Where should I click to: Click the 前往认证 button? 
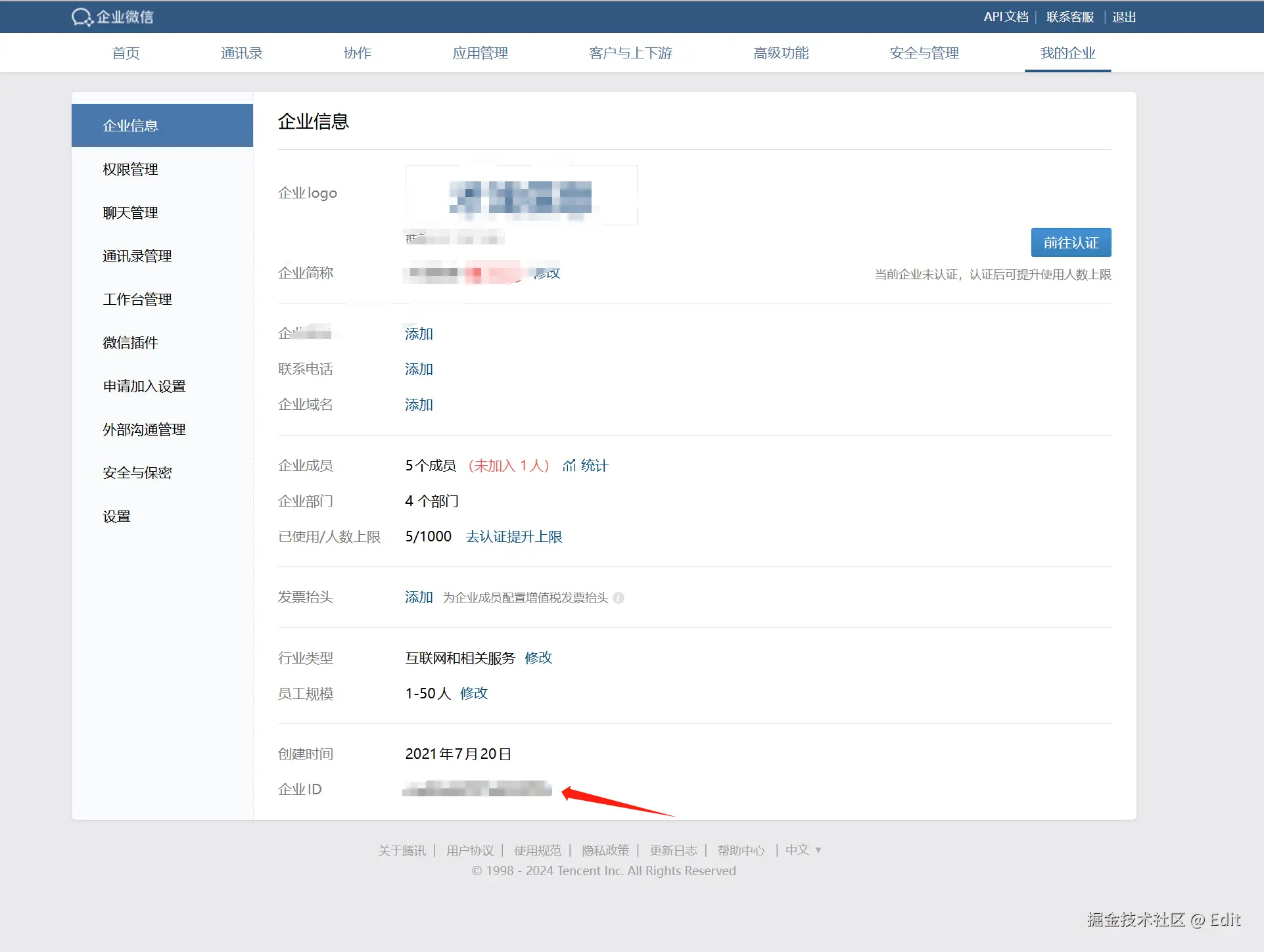tap(1070, 242)
